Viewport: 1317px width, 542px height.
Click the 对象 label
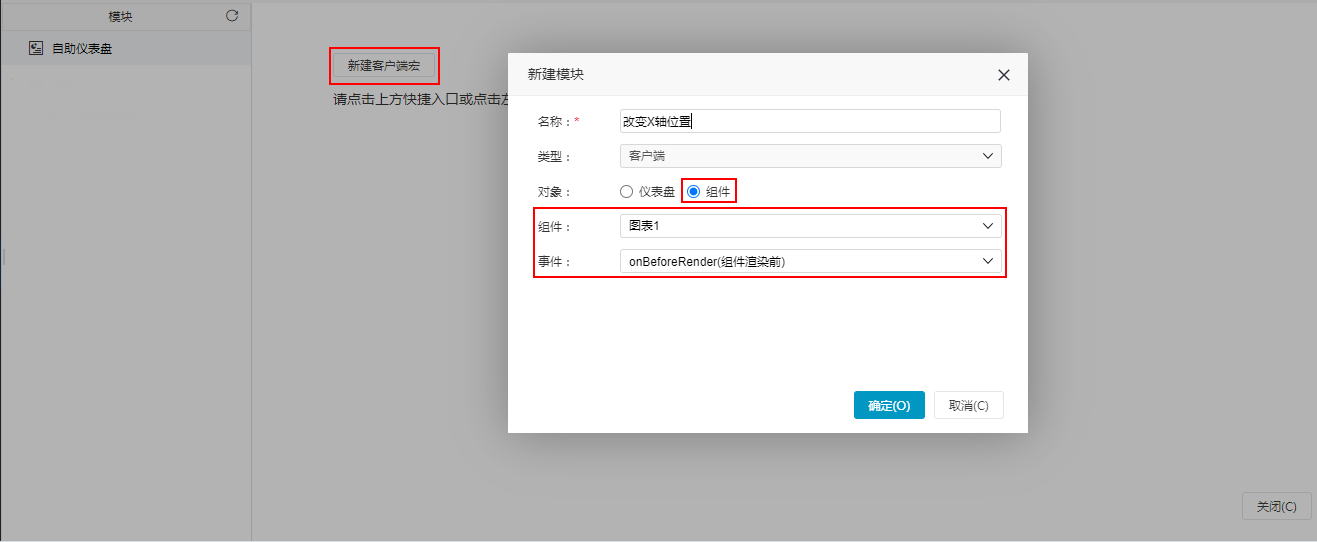click(553, 192)
